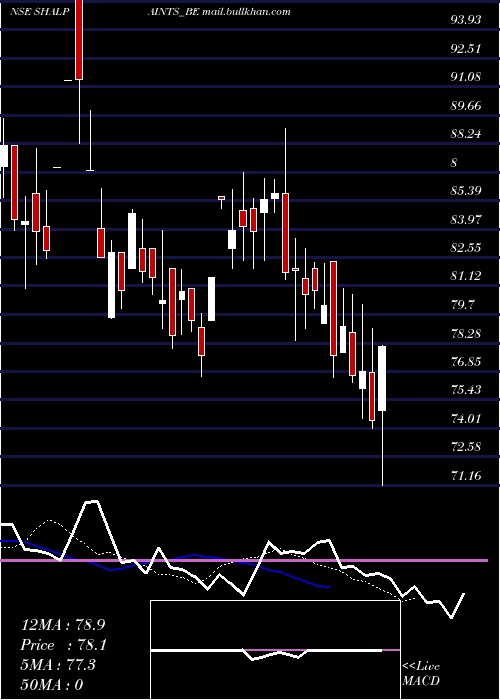This screenshot has height=700, width=500.
Task: Select the 85.39 price axis label
Action: click(x=466, y=191)
